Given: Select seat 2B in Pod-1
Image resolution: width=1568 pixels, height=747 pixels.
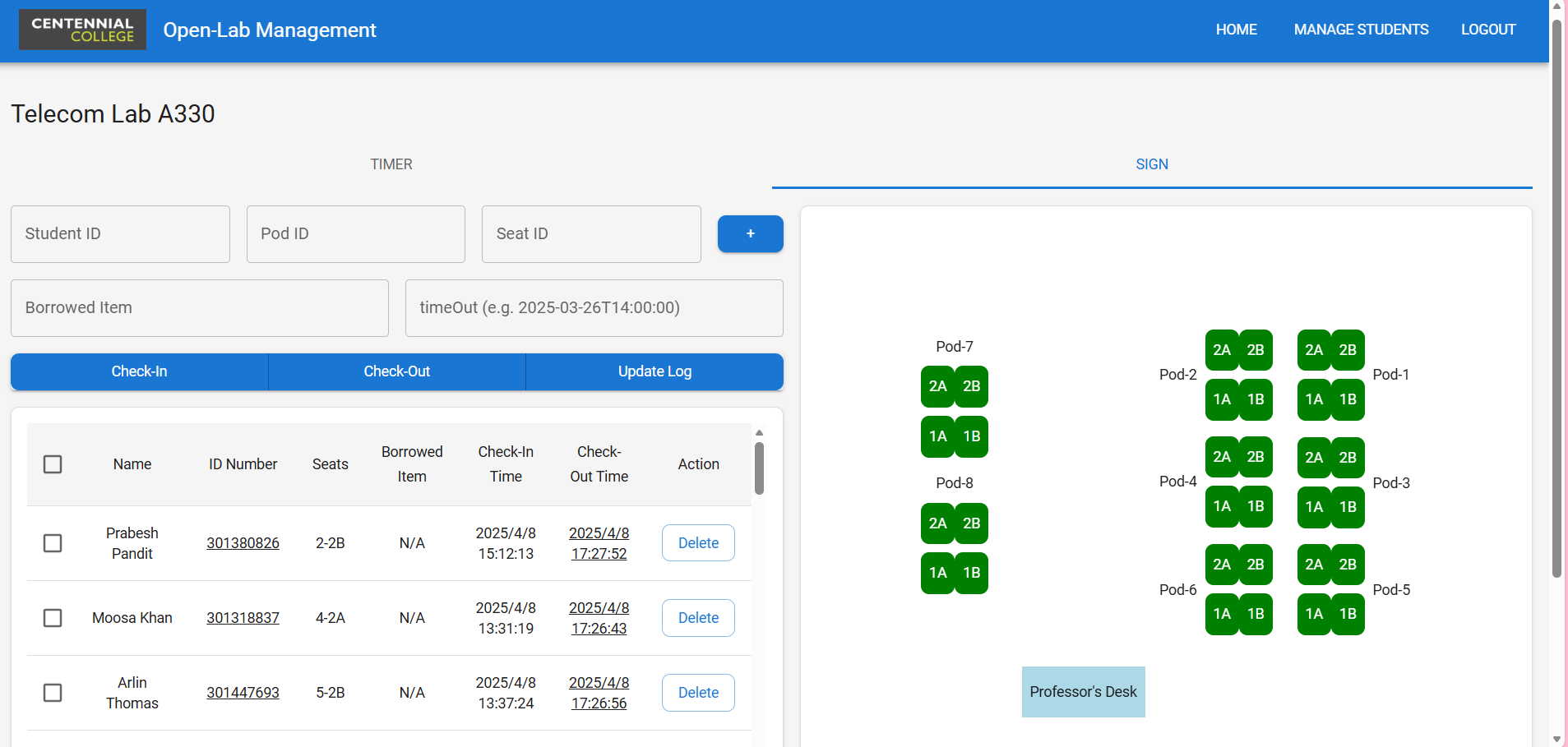Looking at the screenshot, I should click(x=1347, y=349).
